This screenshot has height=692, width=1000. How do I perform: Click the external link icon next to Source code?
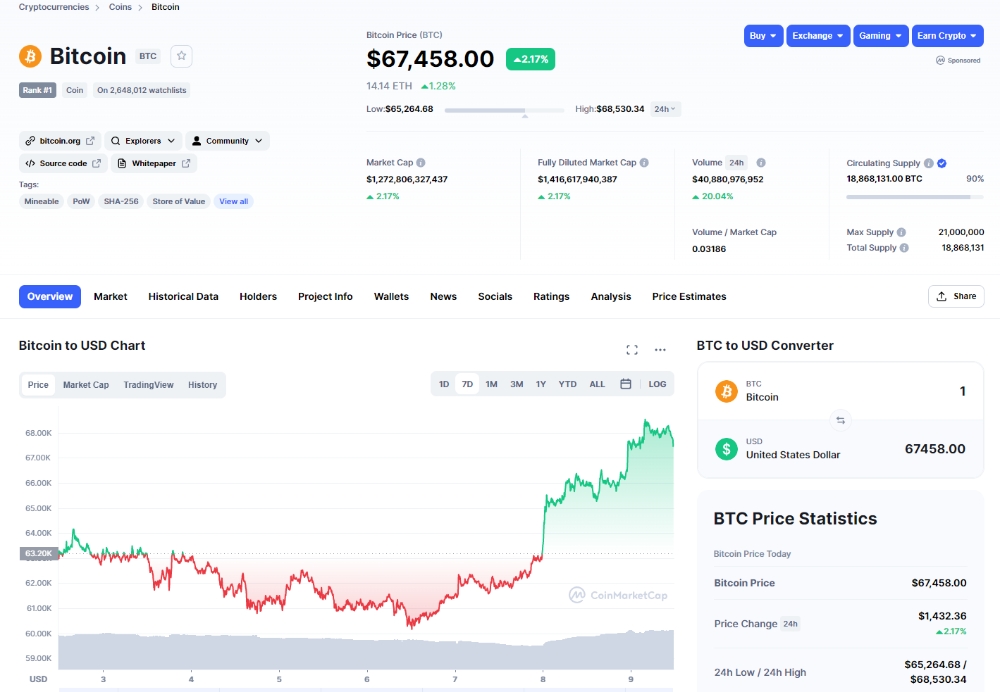[96, 163]
